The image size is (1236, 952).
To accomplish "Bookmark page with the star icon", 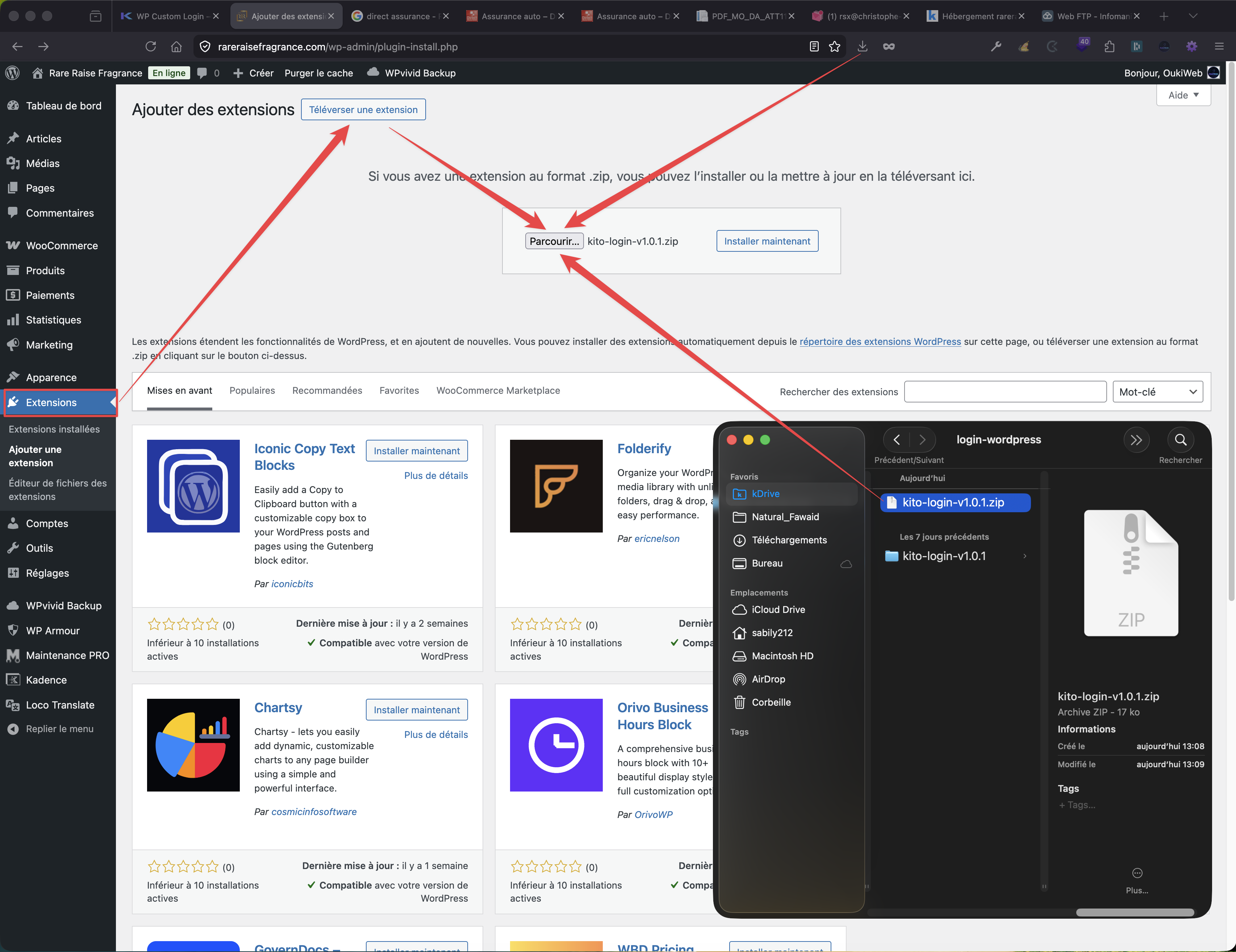I will (x=834, y=46).
